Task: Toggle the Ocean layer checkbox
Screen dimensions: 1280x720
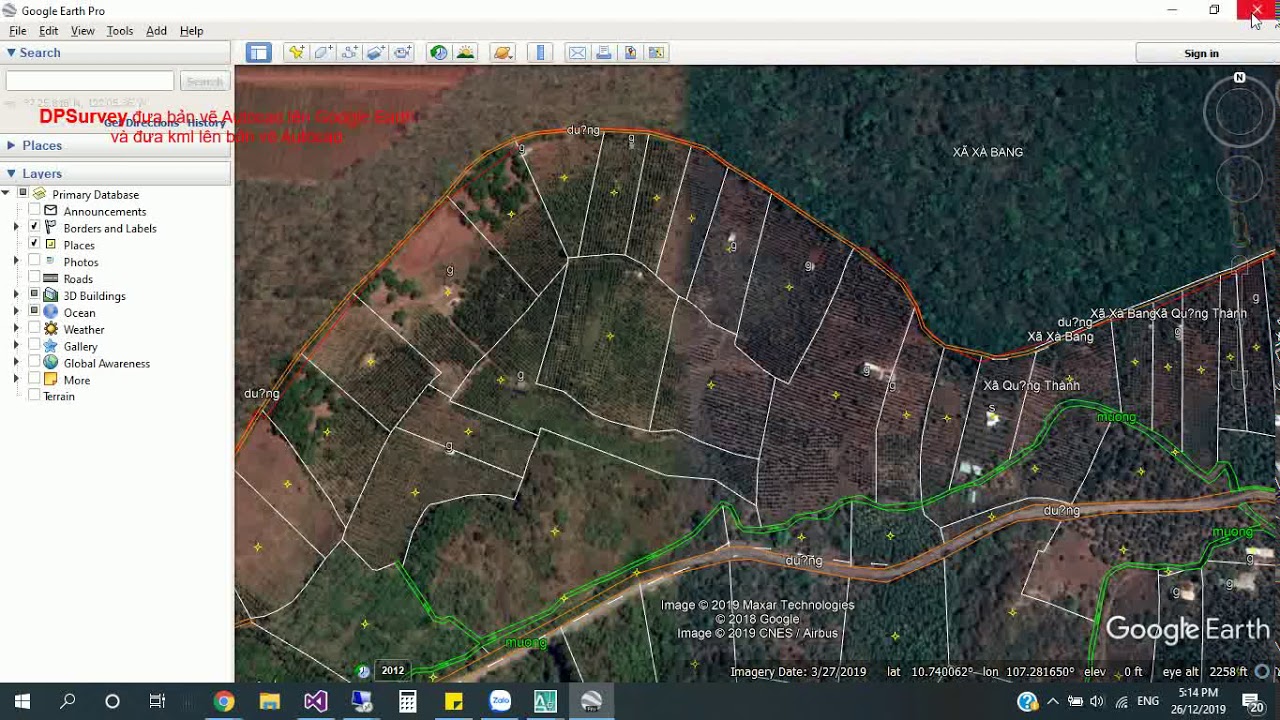Action: point(34,312)
